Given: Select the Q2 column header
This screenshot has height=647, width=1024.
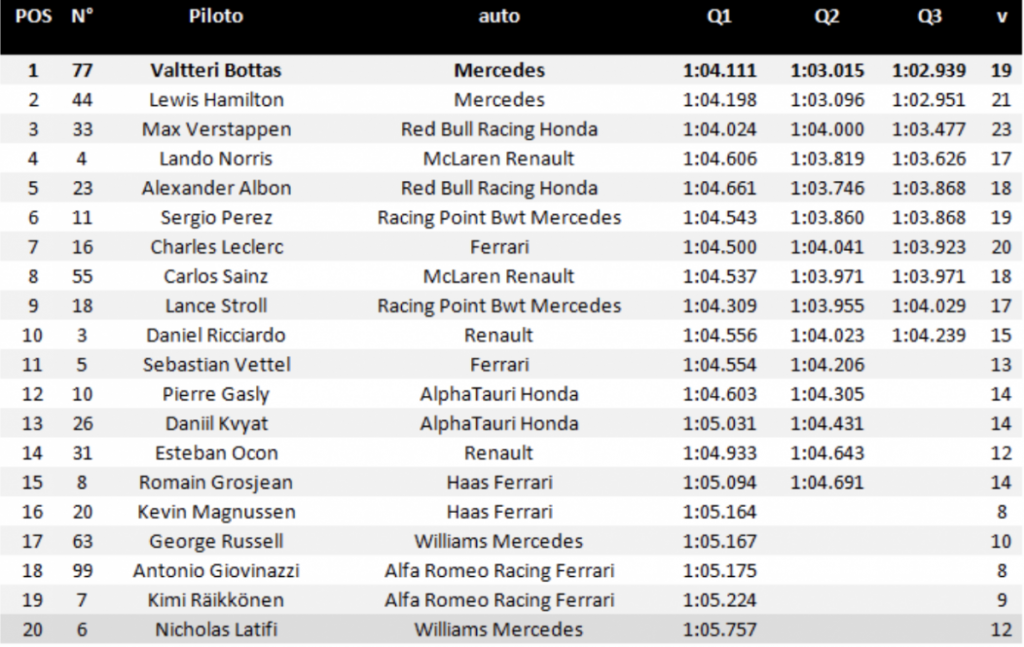Looking at the screenshot, I should click(826, 16).
